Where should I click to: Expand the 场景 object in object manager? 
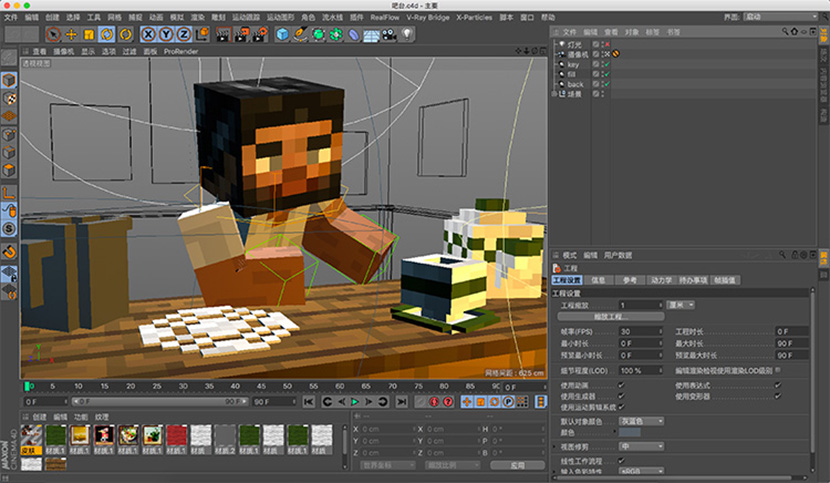click(554, 94)
